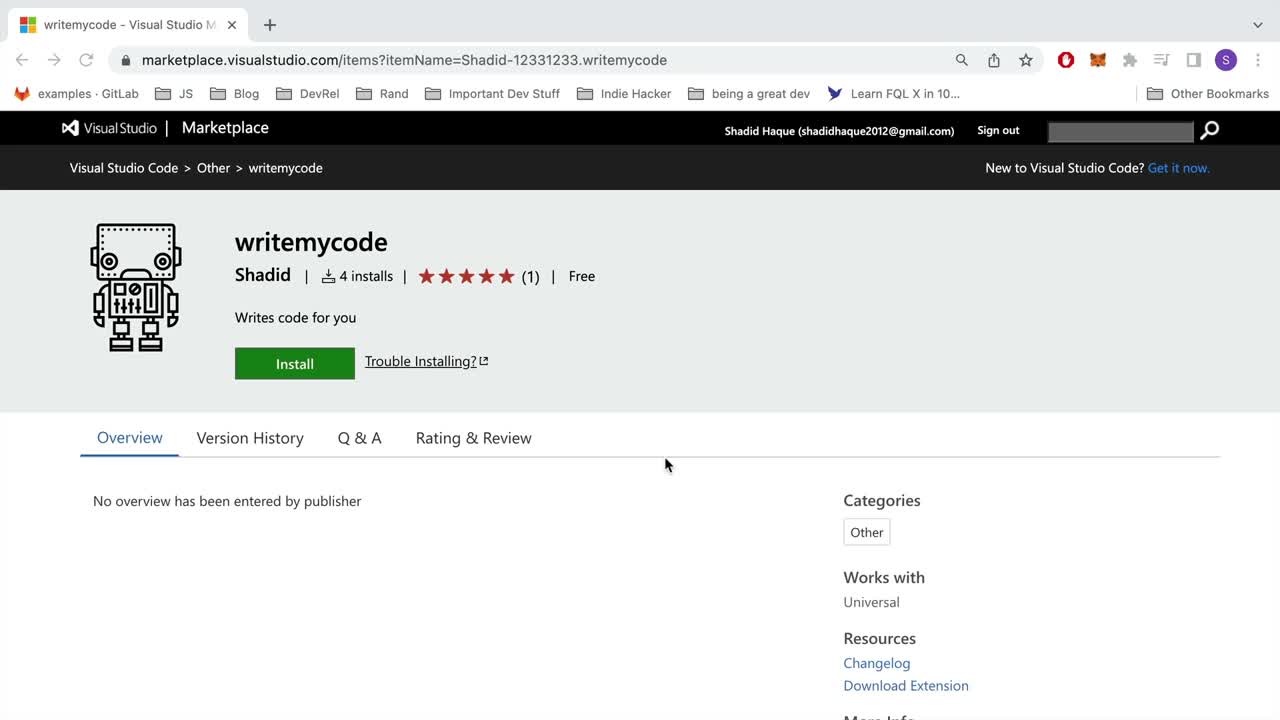This screenshot has width=1280, height=720.
Task: Click the zoom magnifier icon in address bar
Action: click(962, 60)
